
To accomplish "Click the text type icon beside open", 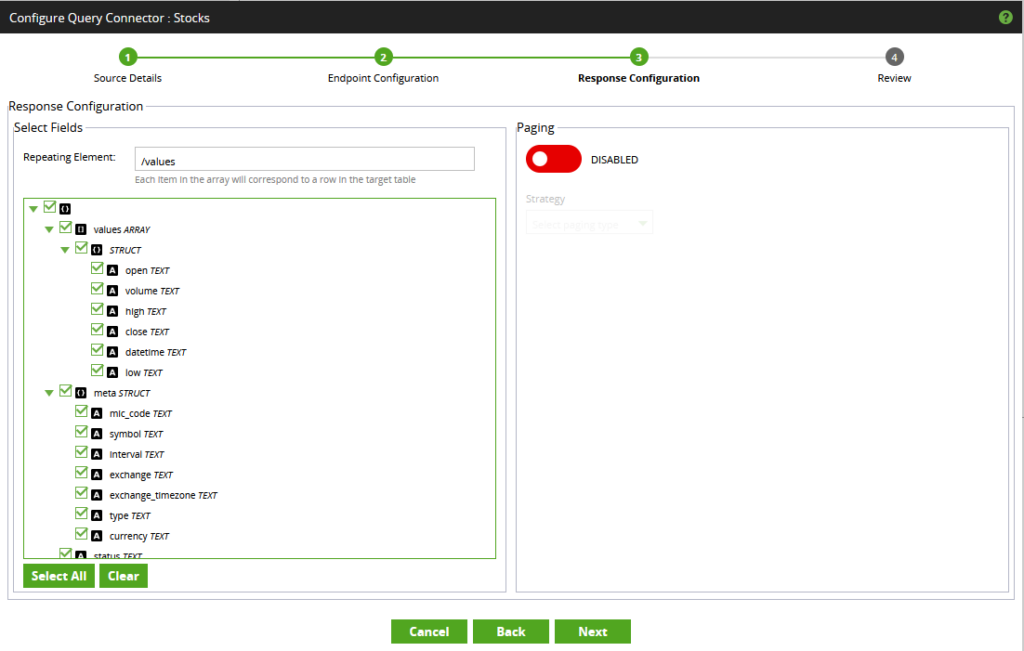I will [111, 269].
